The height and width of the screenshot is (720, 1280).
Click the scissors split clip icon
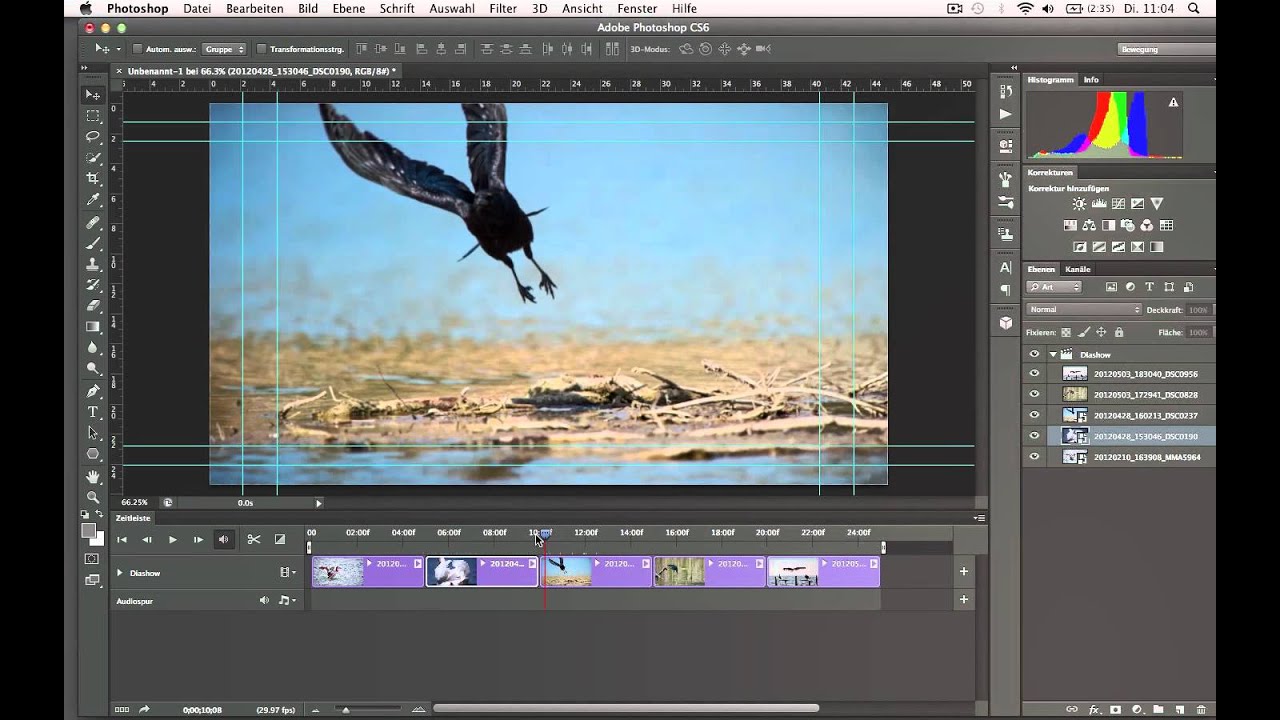254,540
